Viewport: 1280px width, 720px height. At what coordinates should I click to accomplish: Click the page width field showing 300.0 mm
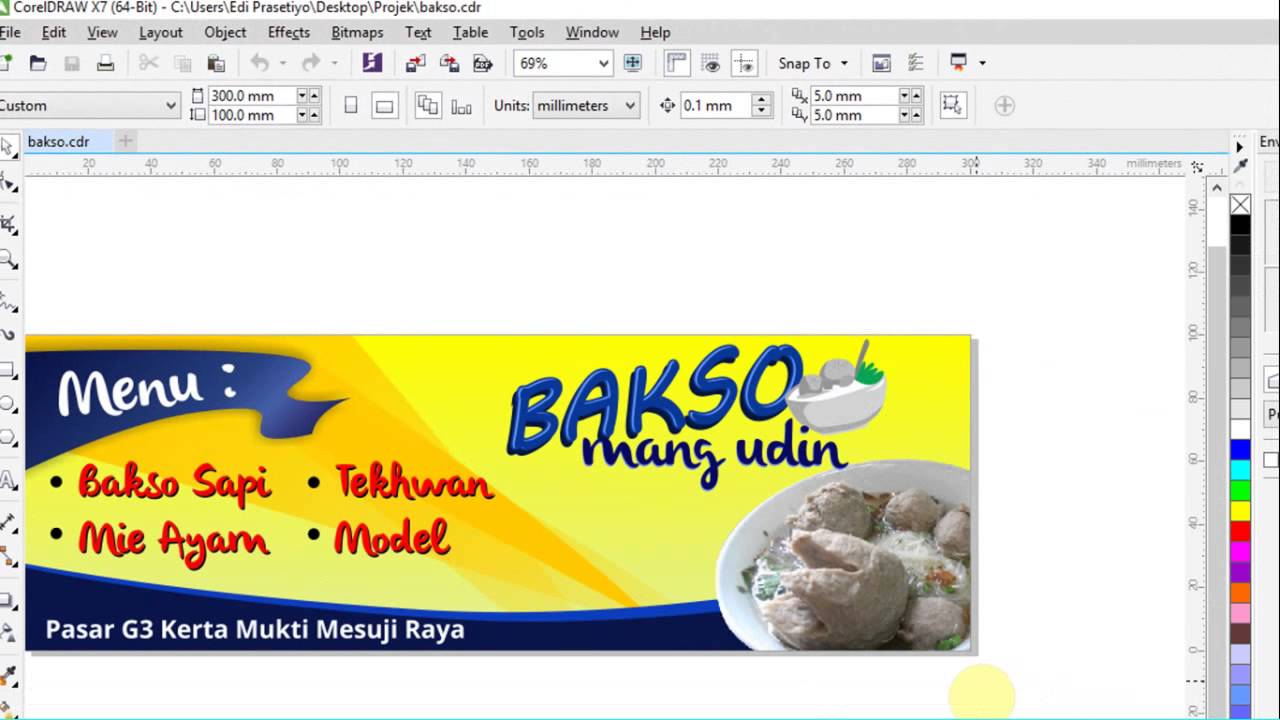(250, 96)
